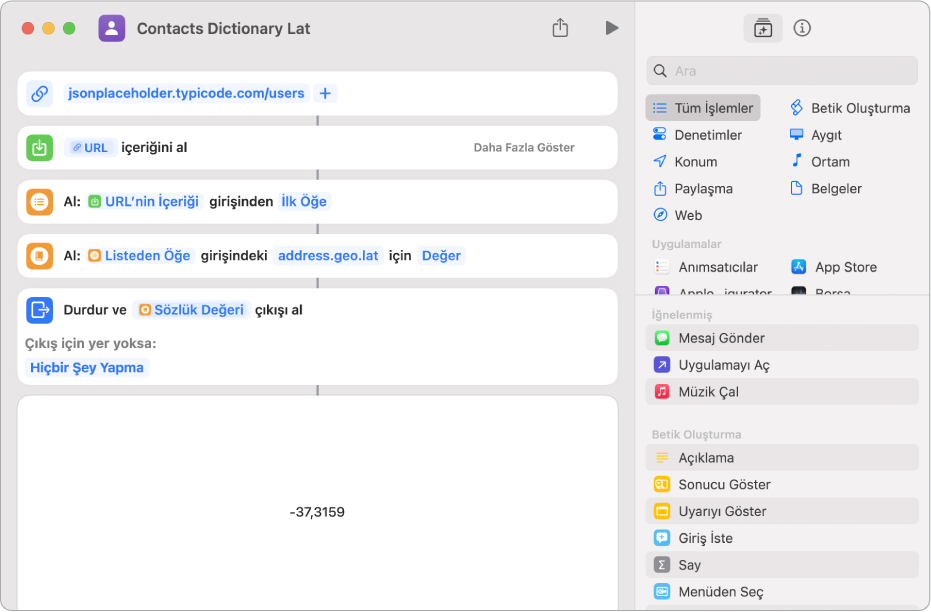Image resolution: width=931 pixels, height=612 pixels.
Task: Click the share icon in the title bar
Action: click(x=560, y=28)
